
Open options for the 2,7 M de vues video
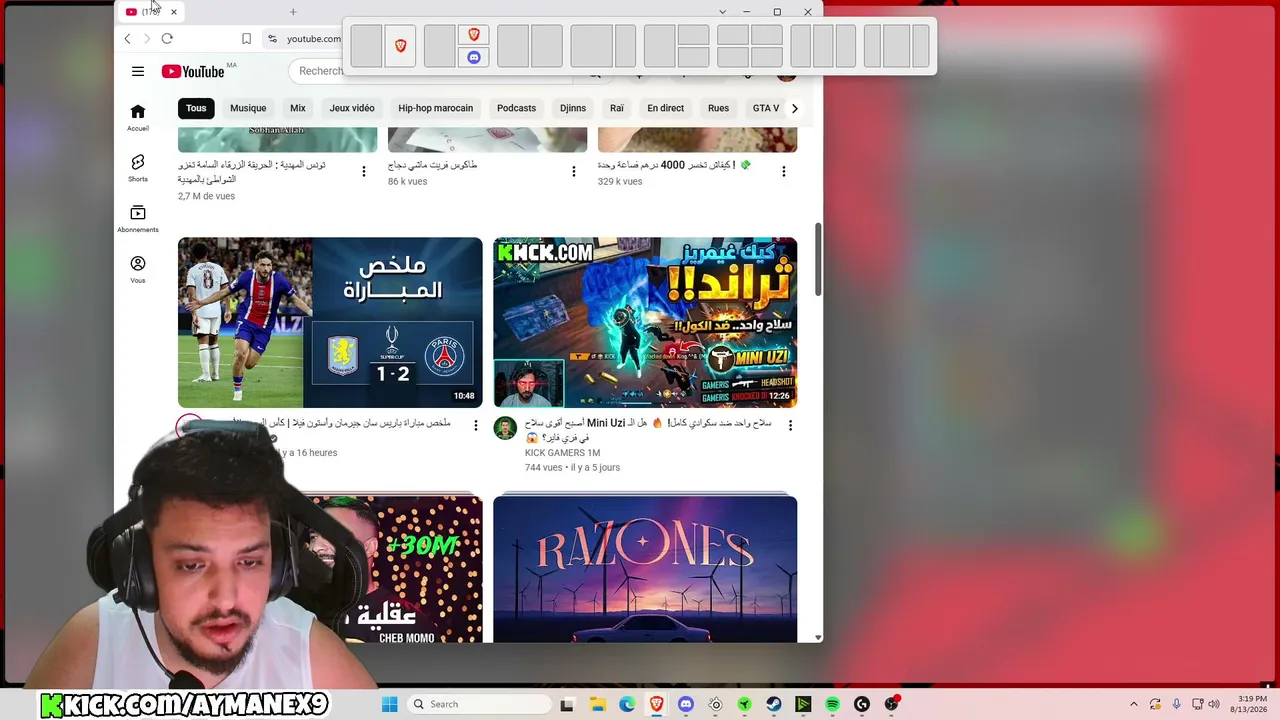364,172
